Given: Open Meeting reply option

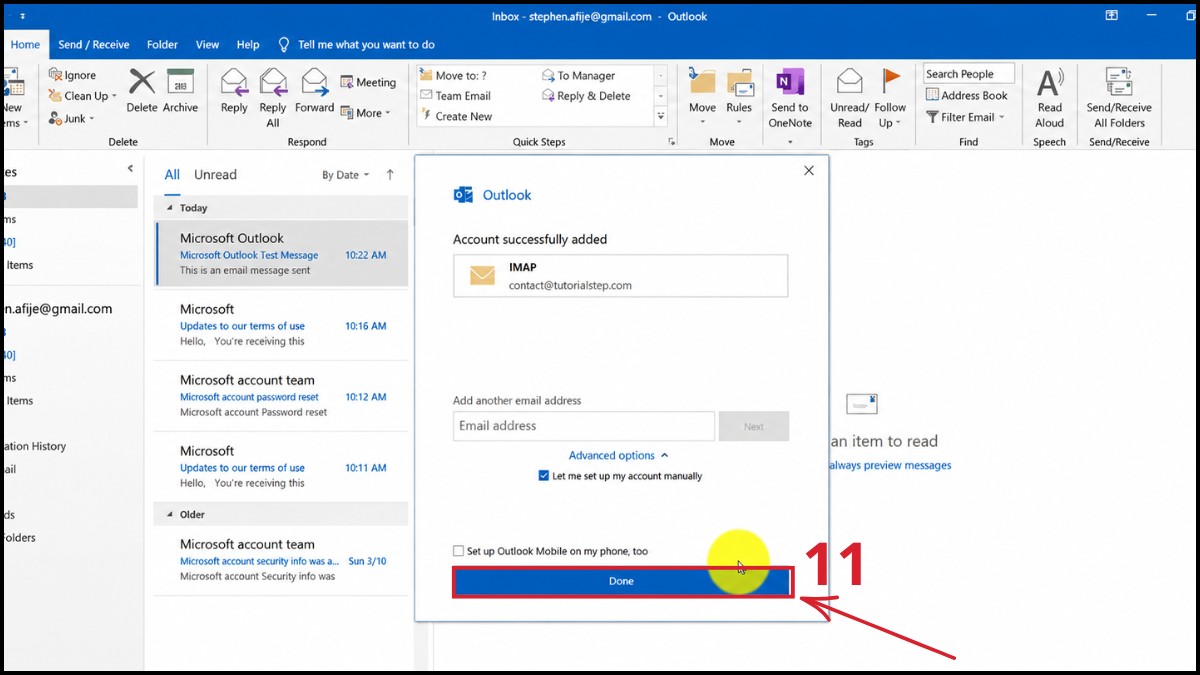Looking at the screenshot, I should coord(368,82).
